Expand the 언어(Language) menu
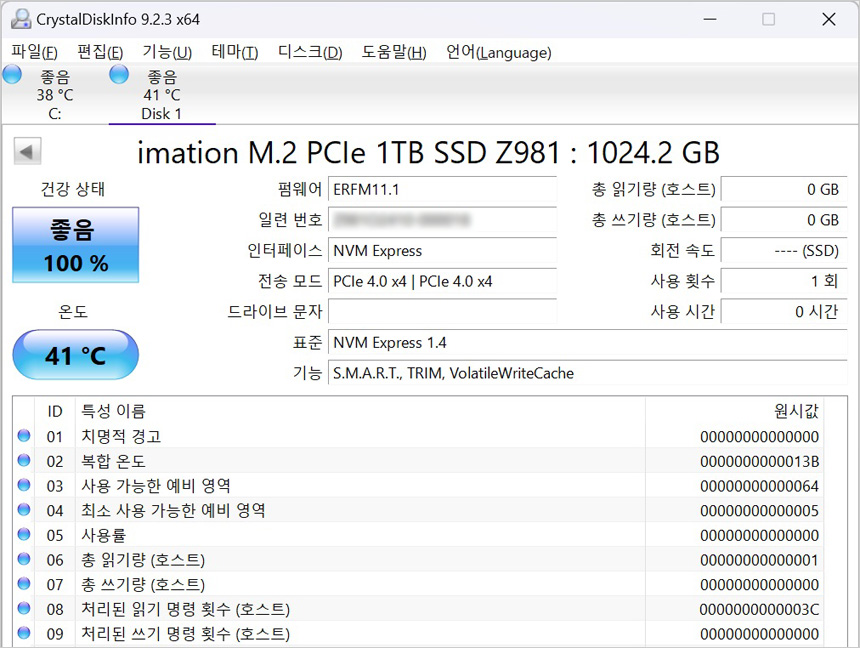Screen dimensions: 860x648 pyautogui.click(x=498, y=52)
